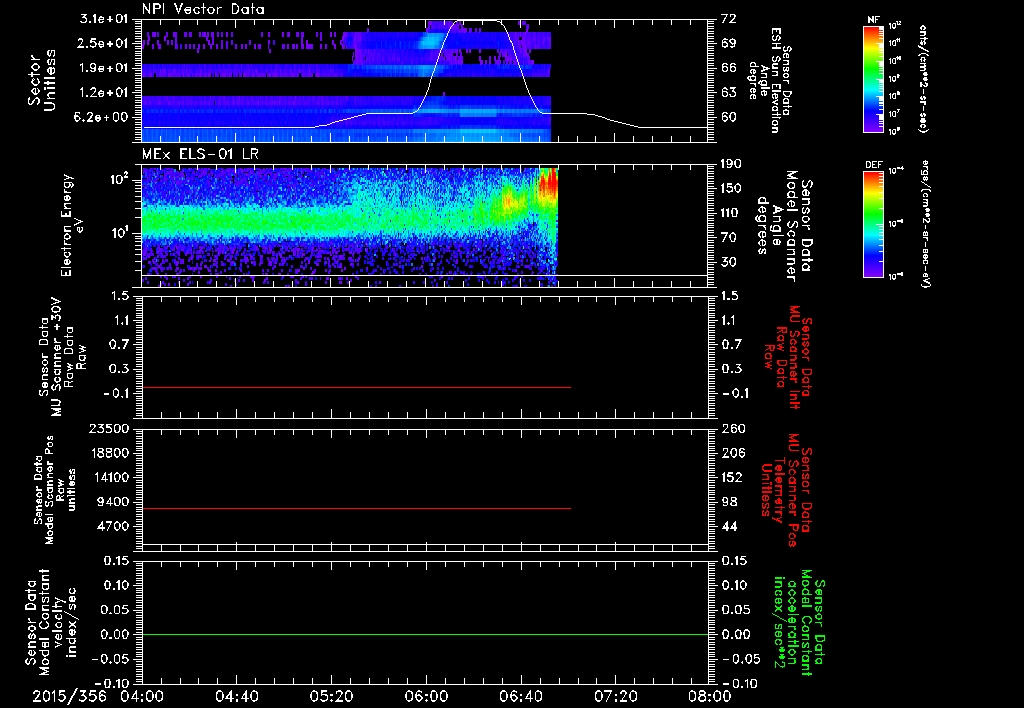1024x708 pixels.
Task: Click the white sun elevation curve peak
Action: tap(480, 21)
